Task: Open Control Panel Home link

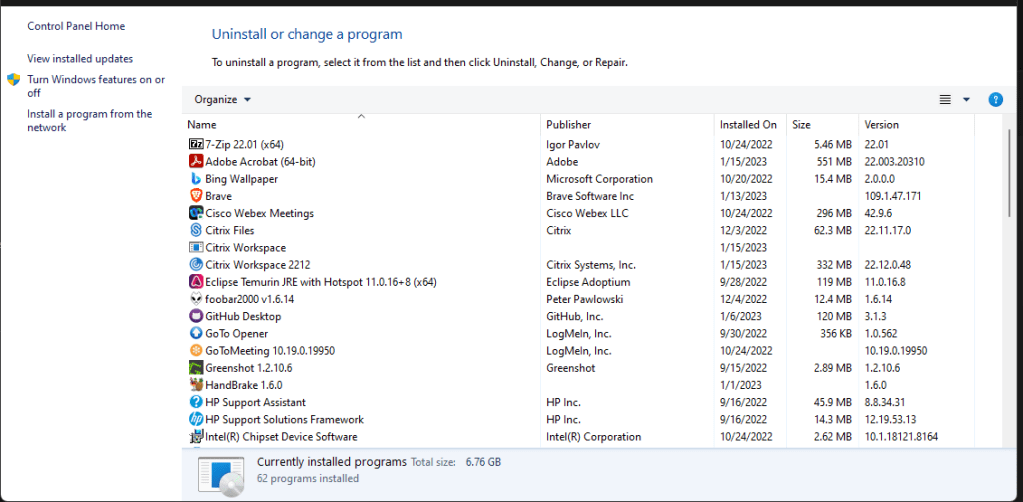Action: click(x=76, y=26)
